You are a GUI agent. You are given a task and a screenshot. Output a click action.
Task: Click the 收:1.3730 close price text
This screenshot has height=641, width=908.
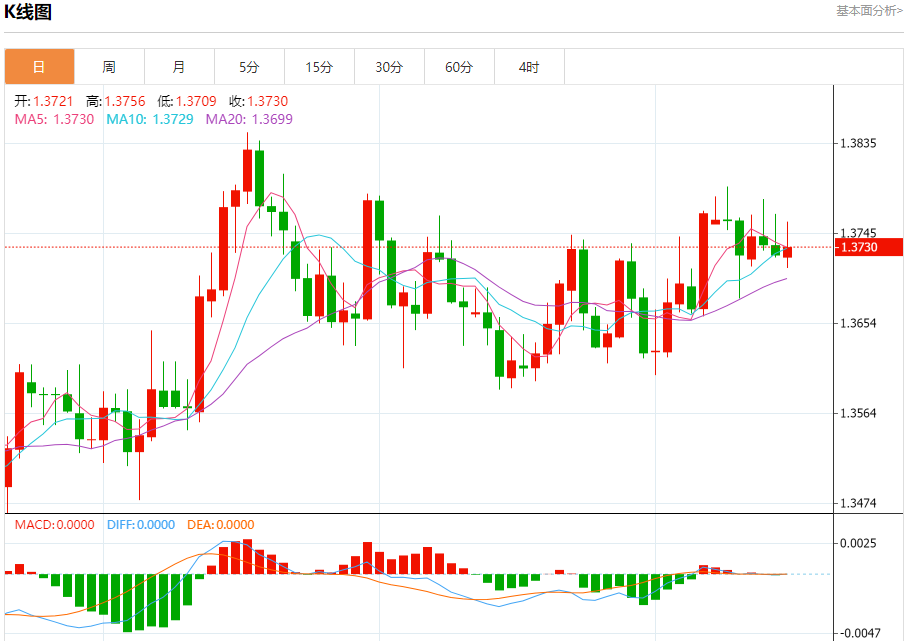tap(259, 101)
